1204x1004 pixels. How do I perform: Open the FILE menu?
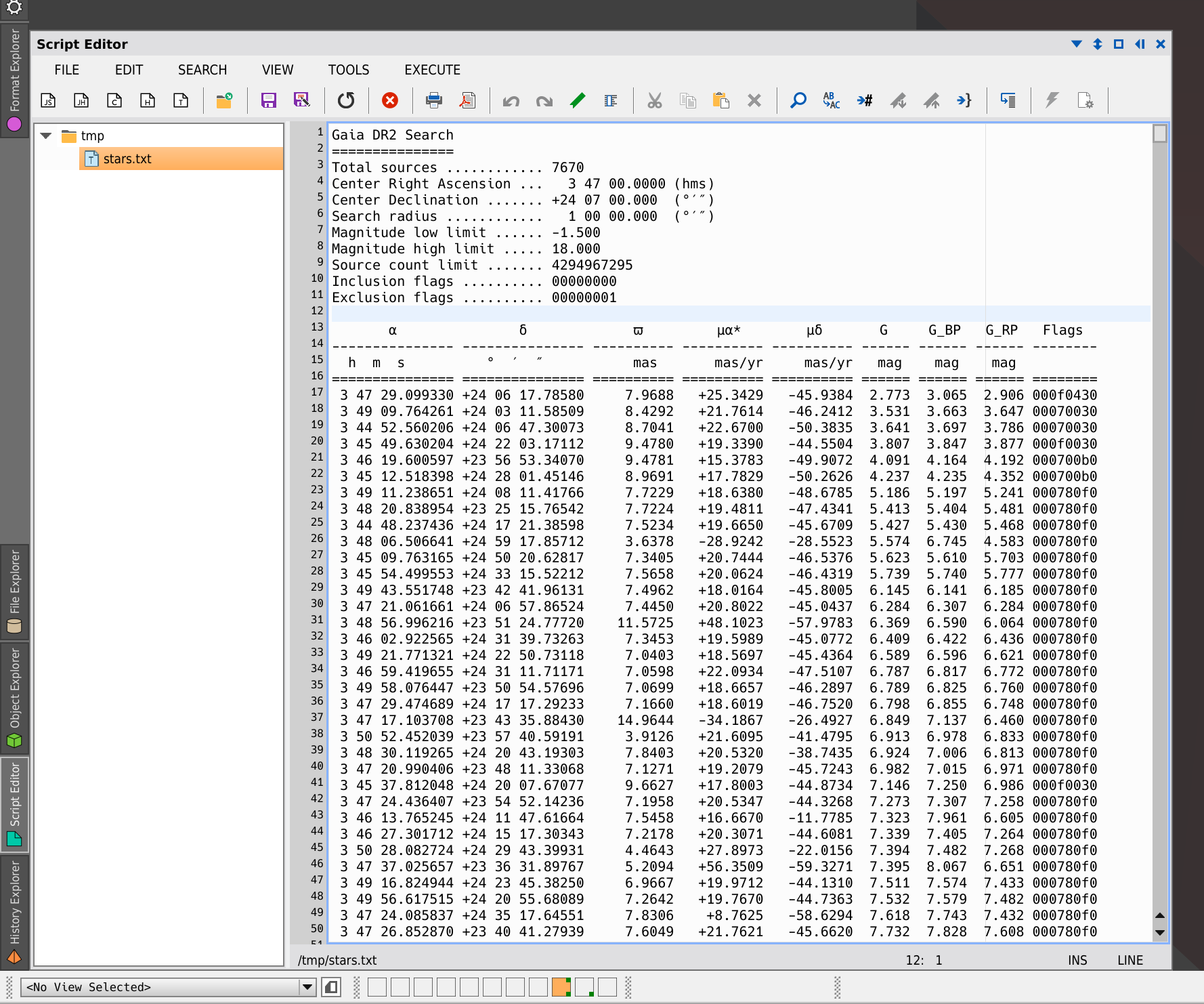pos(67,70)
